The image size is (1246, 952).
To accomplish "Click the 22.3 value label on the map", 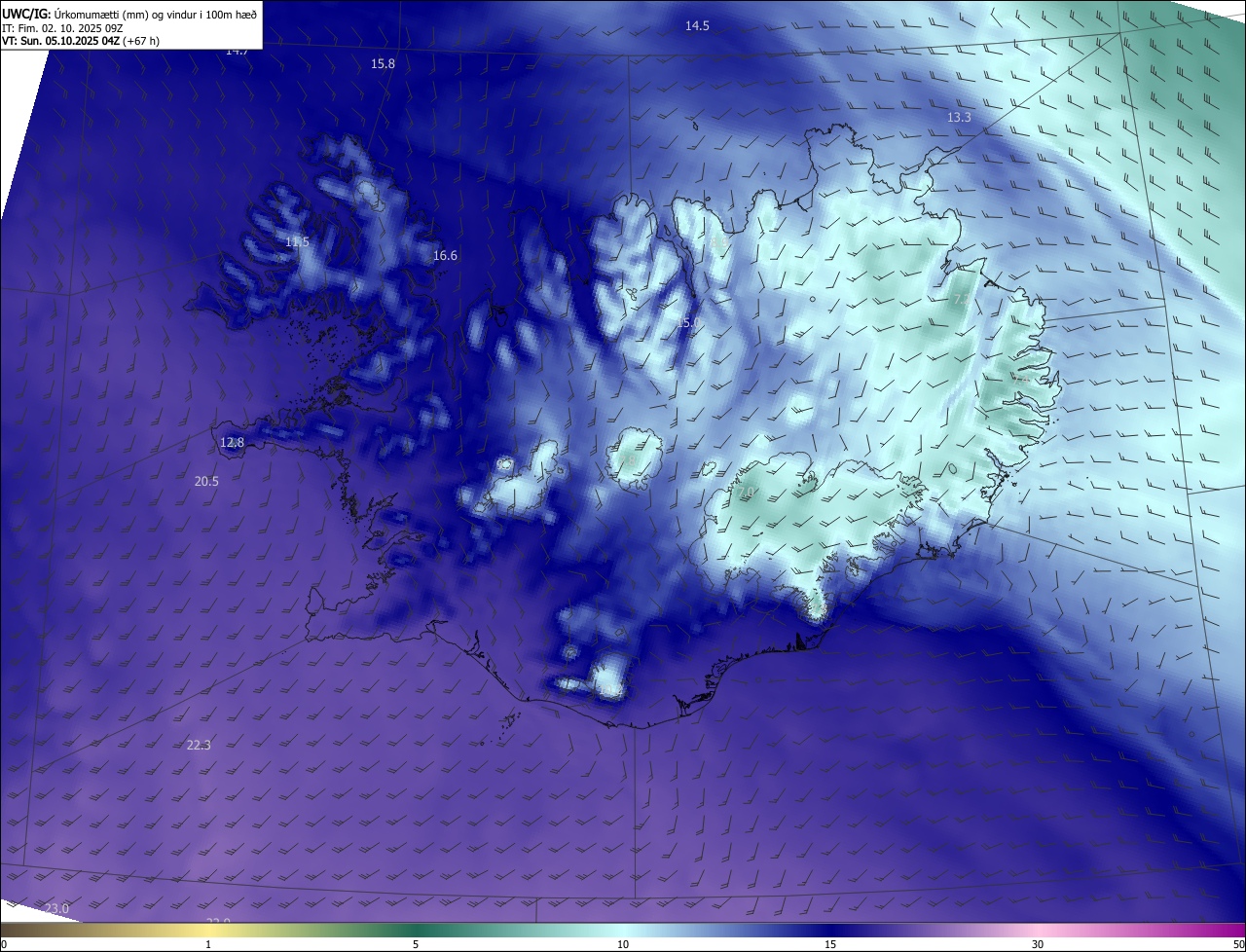I will pos(199,745).
